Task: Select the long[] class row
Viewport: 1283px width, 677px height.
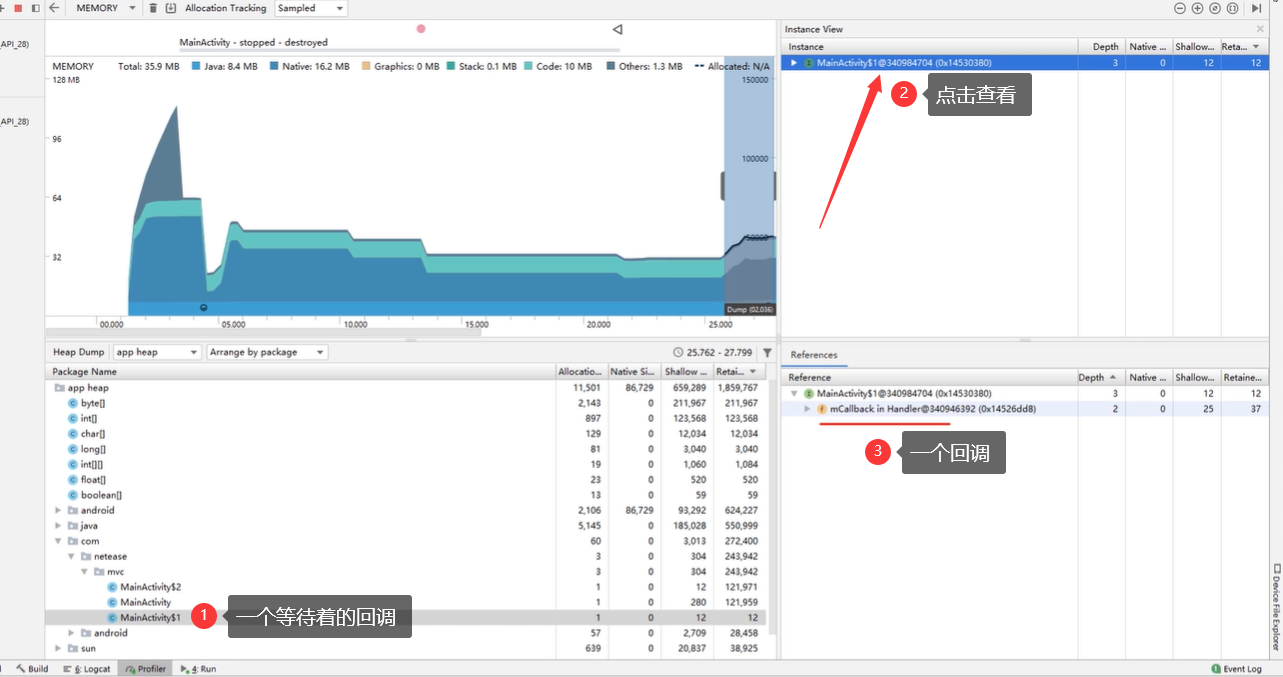Action: coord(406,449)
